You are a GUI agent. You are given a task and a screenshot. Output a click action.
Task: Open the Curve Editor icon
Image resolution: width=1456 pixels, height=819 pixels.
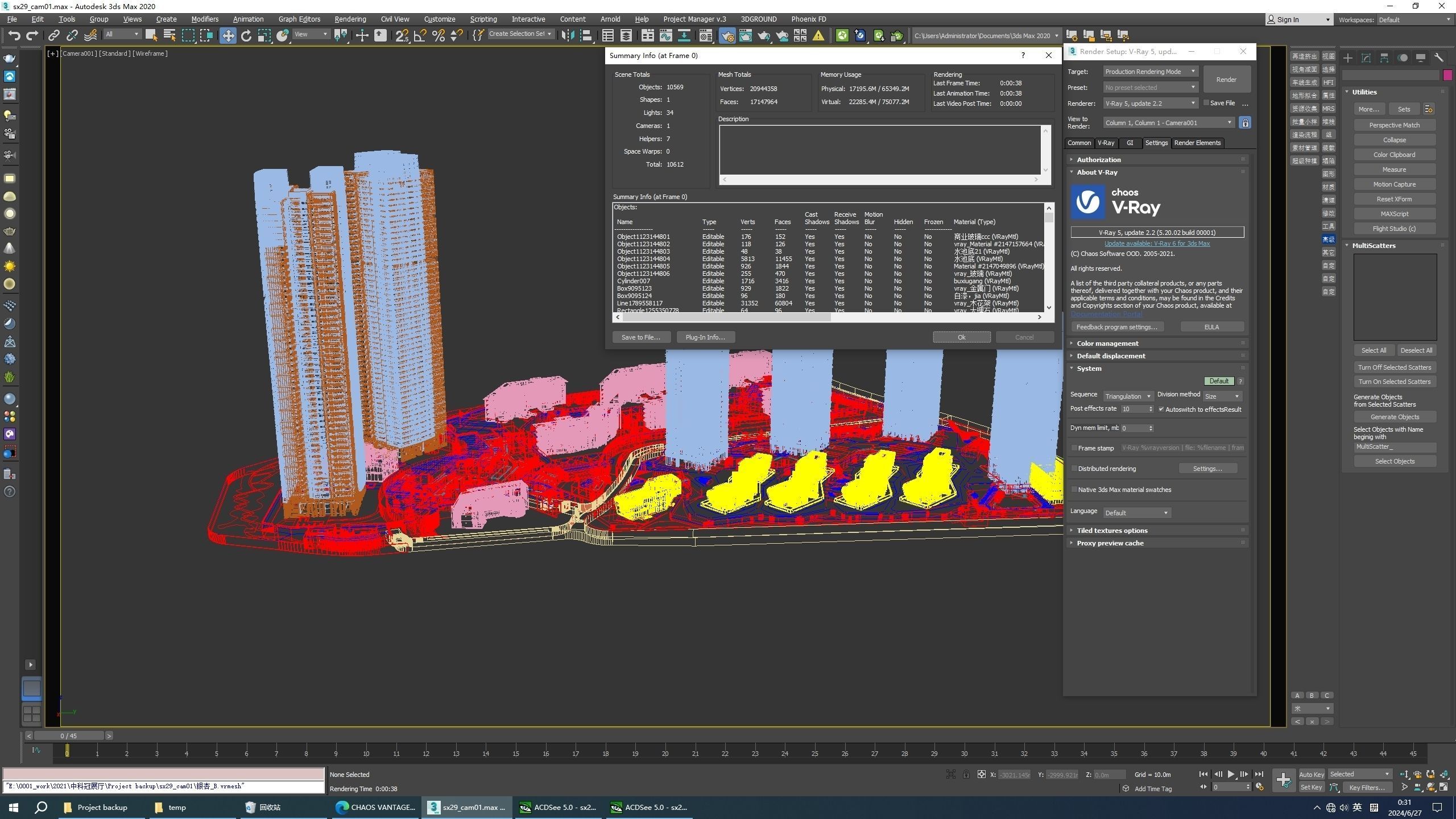[665, 36]
